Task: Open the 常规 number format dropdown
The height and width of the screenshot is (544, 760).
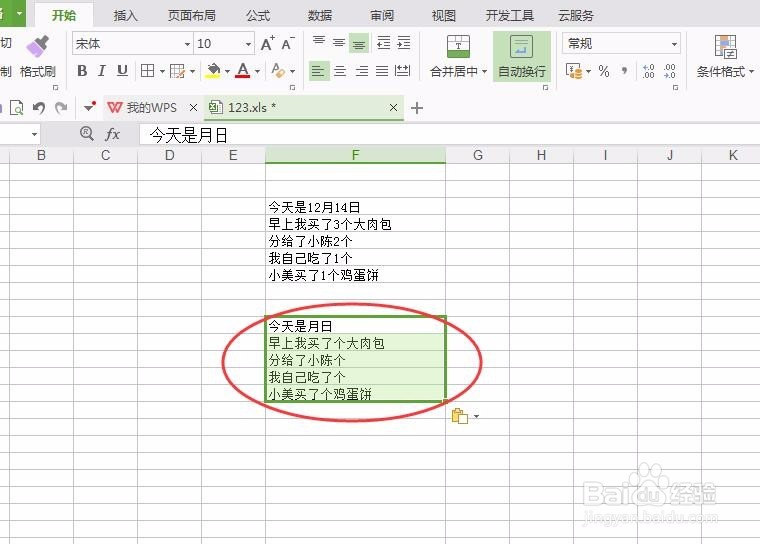Action: point(674,44)
